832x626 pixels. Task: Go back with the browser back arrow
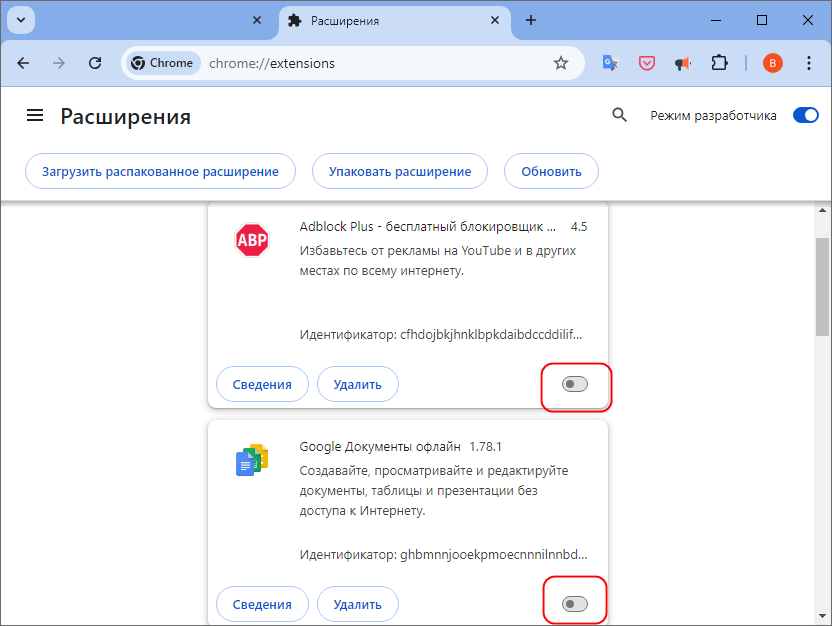23,63
